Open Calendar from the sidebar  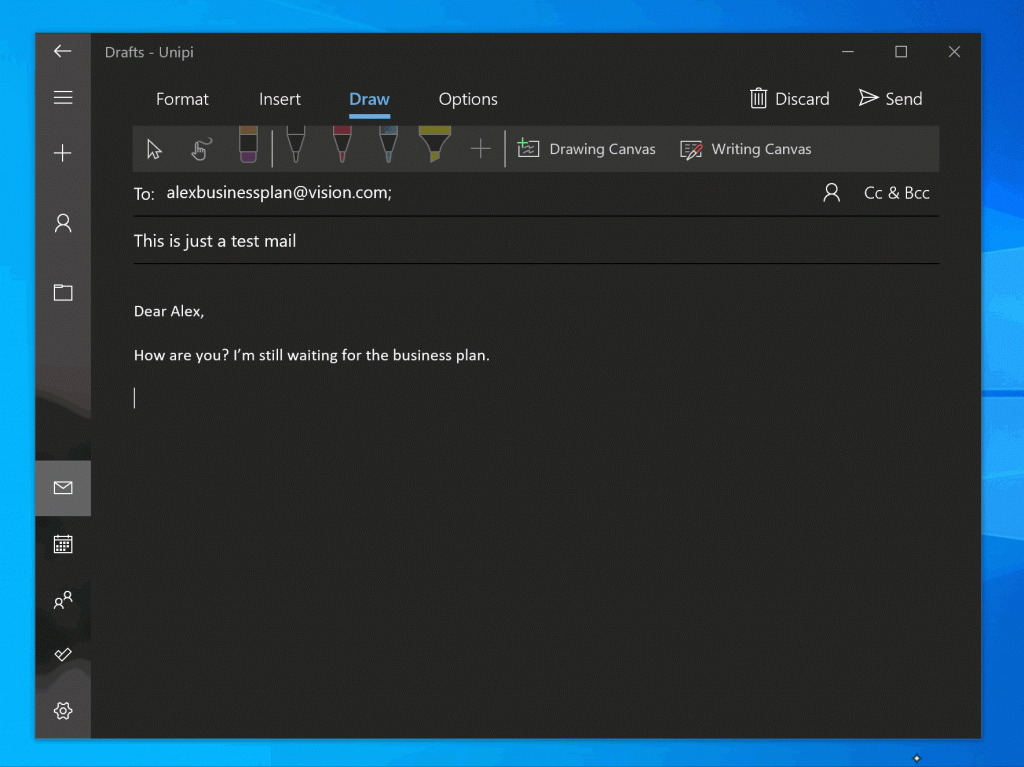[x=63, y=543]
